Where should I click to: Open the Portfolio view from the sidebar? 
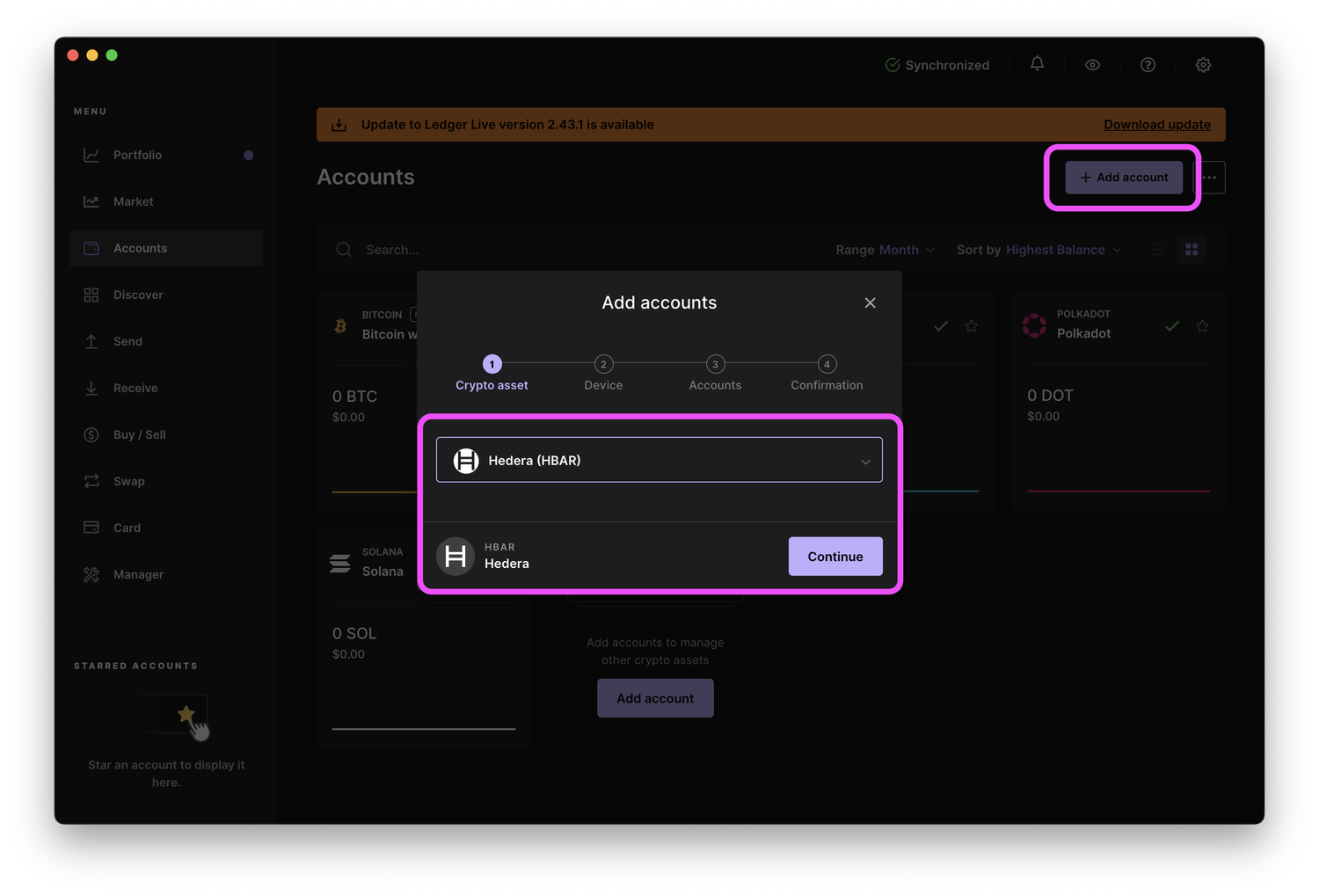point(136,155)
